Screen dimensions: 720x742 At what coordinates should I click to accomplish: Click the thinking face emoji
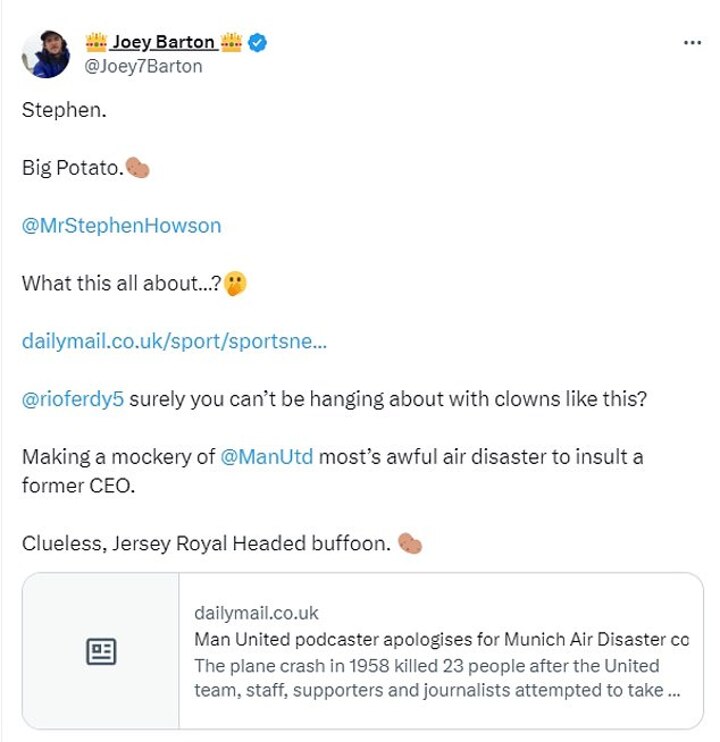pos(235,283)
